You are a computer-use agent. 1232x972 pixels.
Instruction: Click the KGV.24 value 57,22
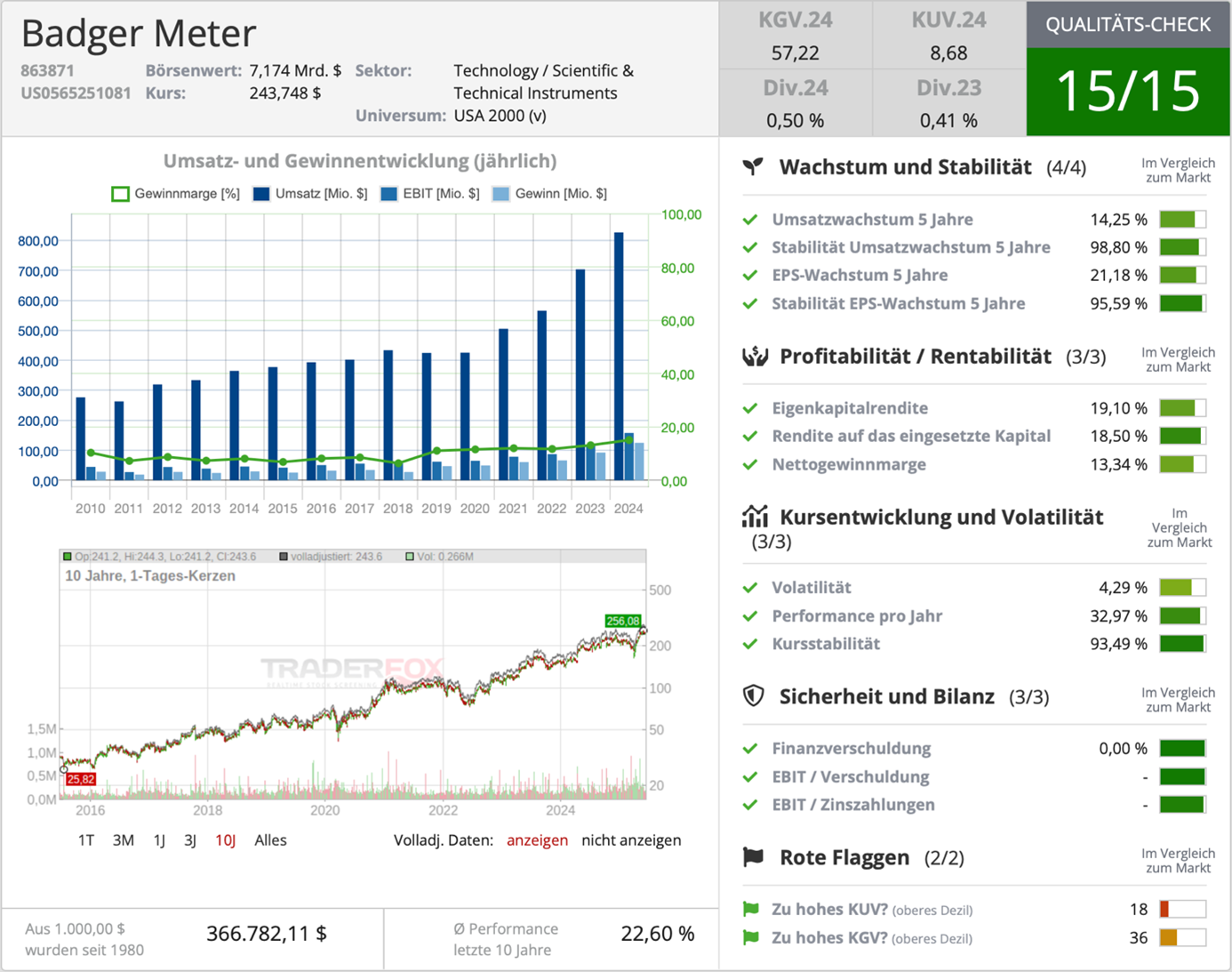(796, 53)
